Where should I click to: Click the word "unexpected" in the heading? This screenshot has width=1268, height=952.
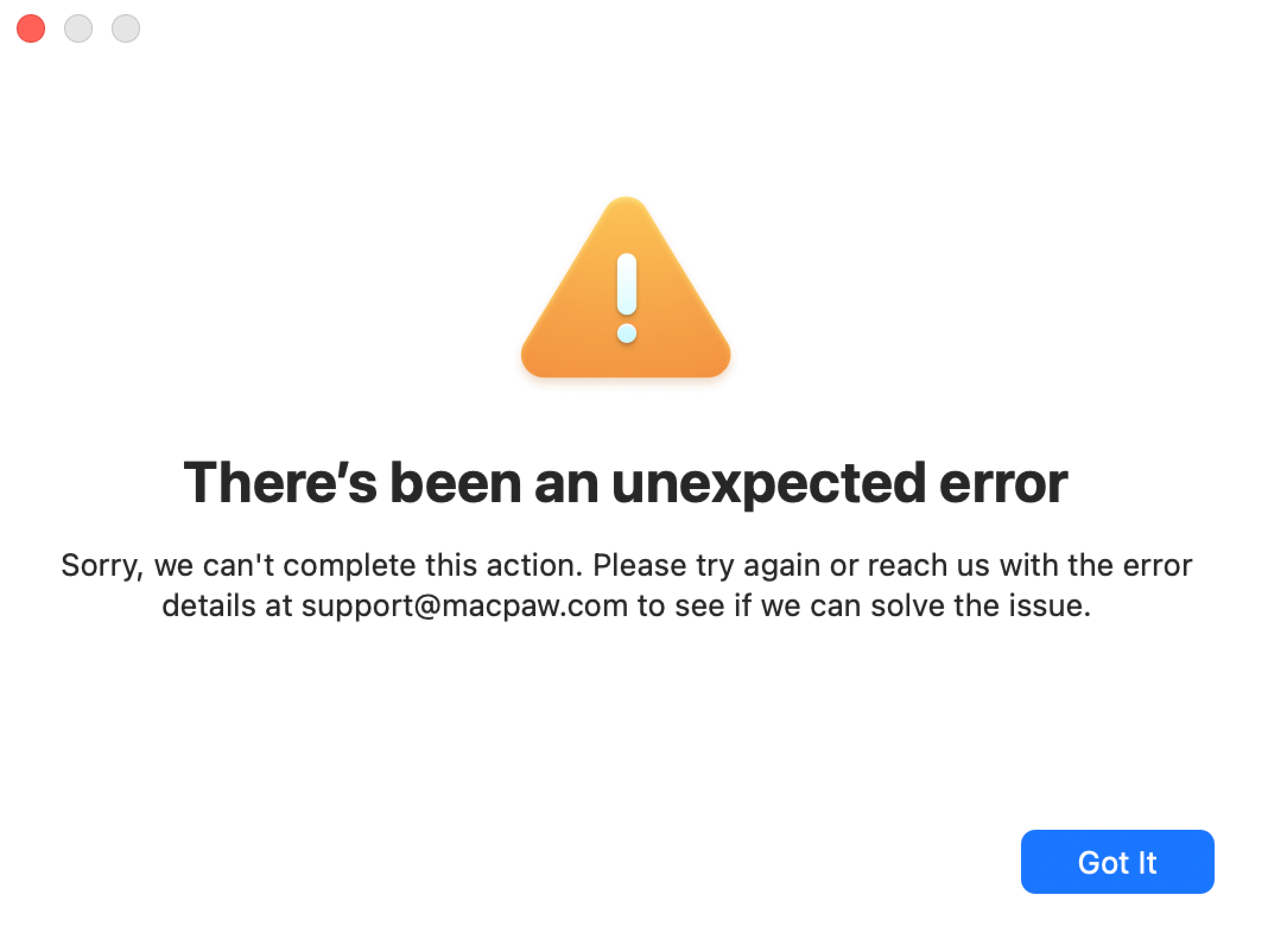[x=768, y=484]
